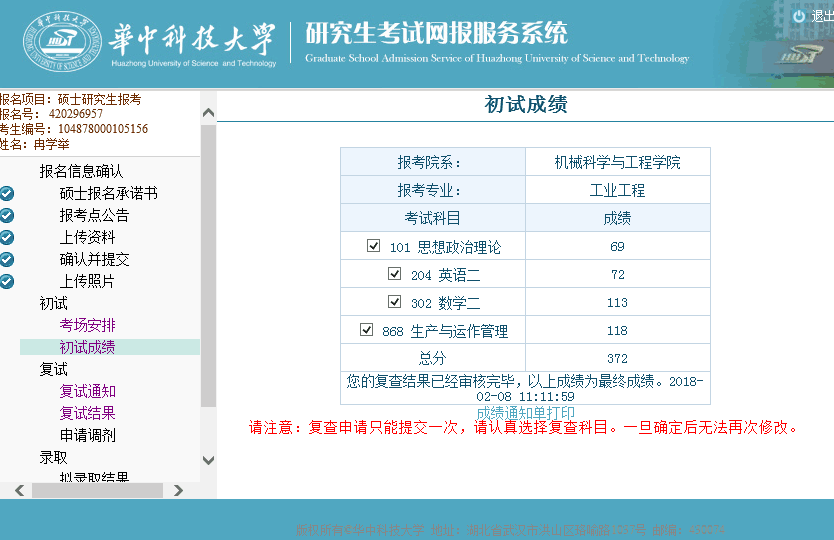
Task: Click checkmark icon beside 硕士报名承诺书
Action: click(x=7, y=193)
